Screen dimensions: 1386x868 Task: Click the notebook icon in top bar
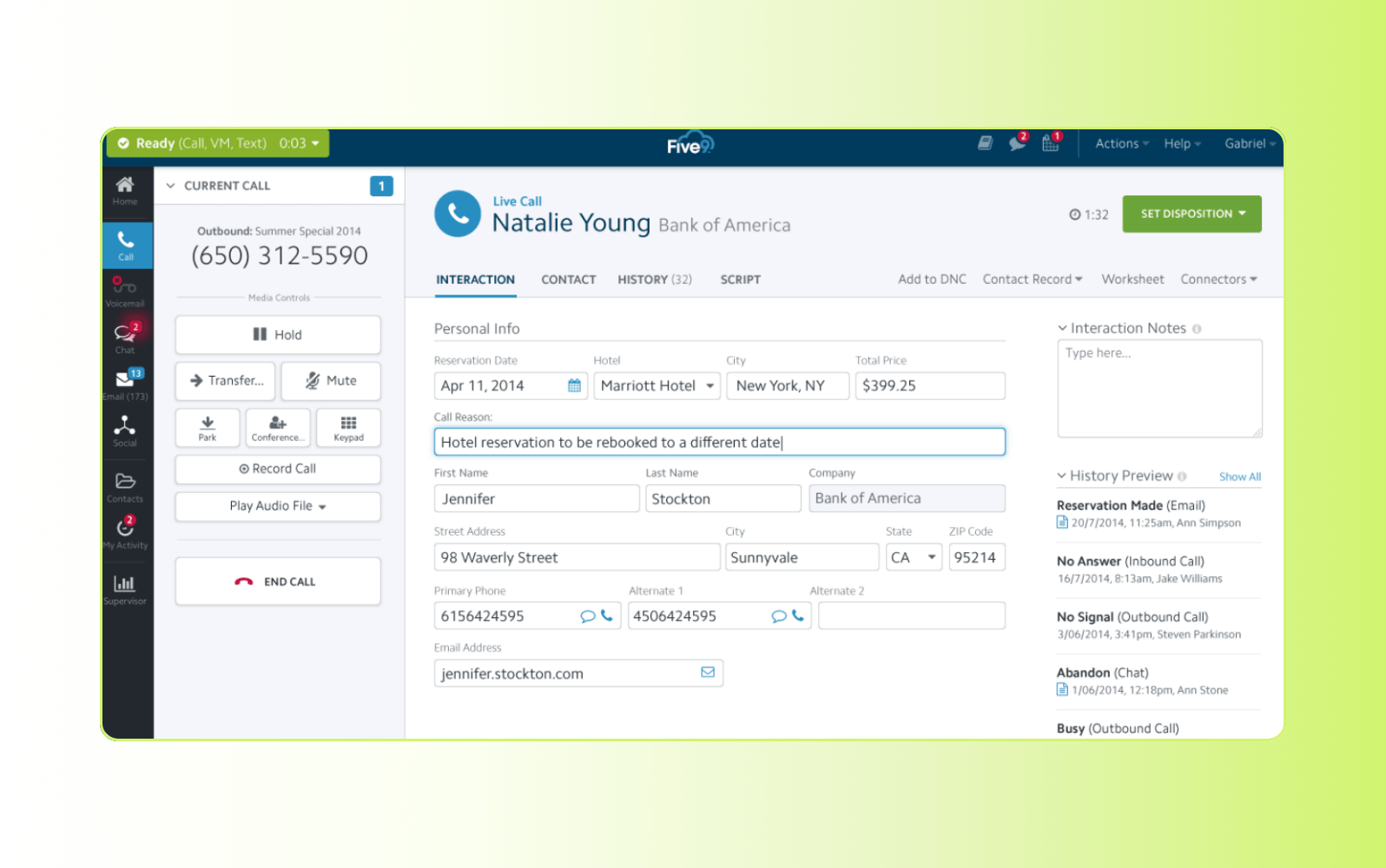pyautogui.click(x=985, y=143)
